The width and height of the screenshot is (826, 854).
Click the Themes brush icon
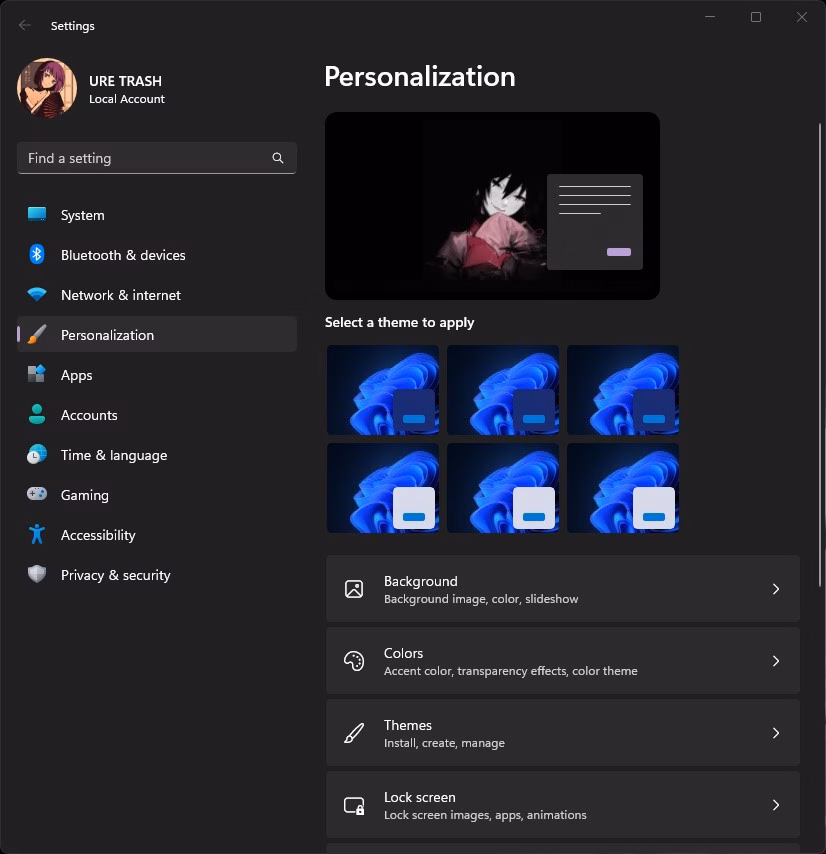[354, 733]
